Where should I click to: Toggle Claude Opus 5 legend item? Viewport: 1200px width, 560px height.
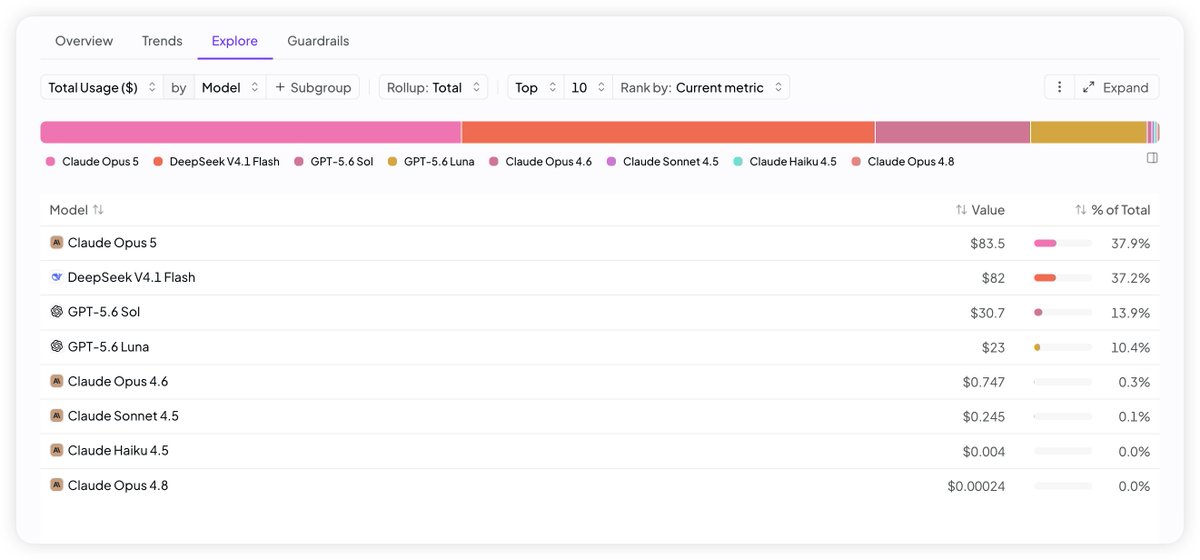pyautogui.click(x=93, y=161)
